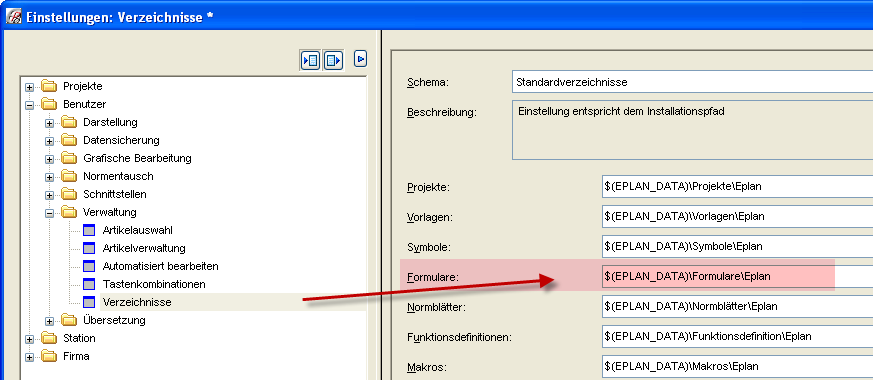Click the Formulare path field

(x=737, y=276)
